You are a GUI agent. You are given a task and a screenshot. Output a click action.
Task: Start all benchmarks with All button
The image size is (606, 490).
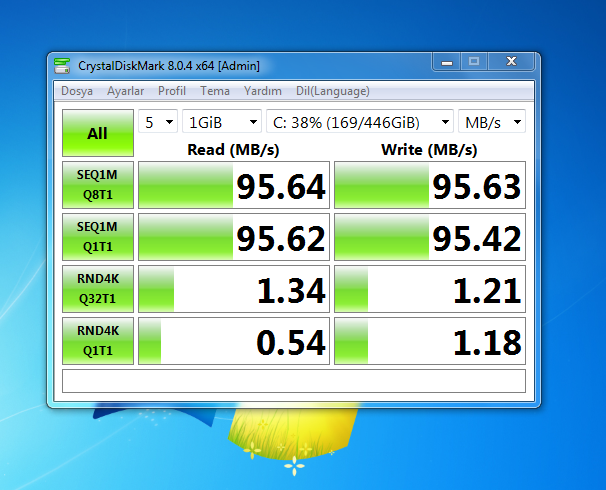point(98,133)
